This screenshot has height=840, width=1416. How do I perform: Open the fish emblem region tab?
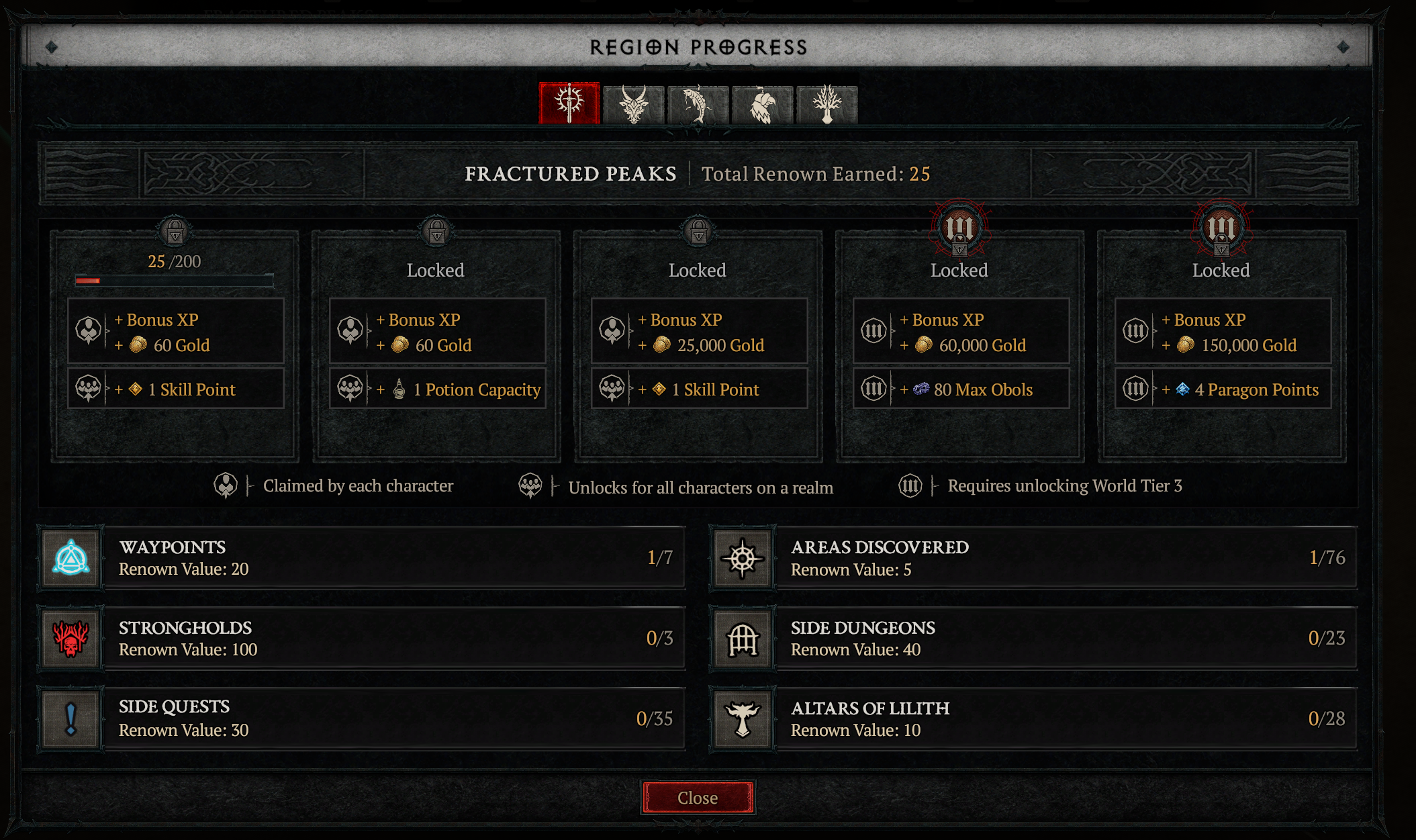pos(698,104)
